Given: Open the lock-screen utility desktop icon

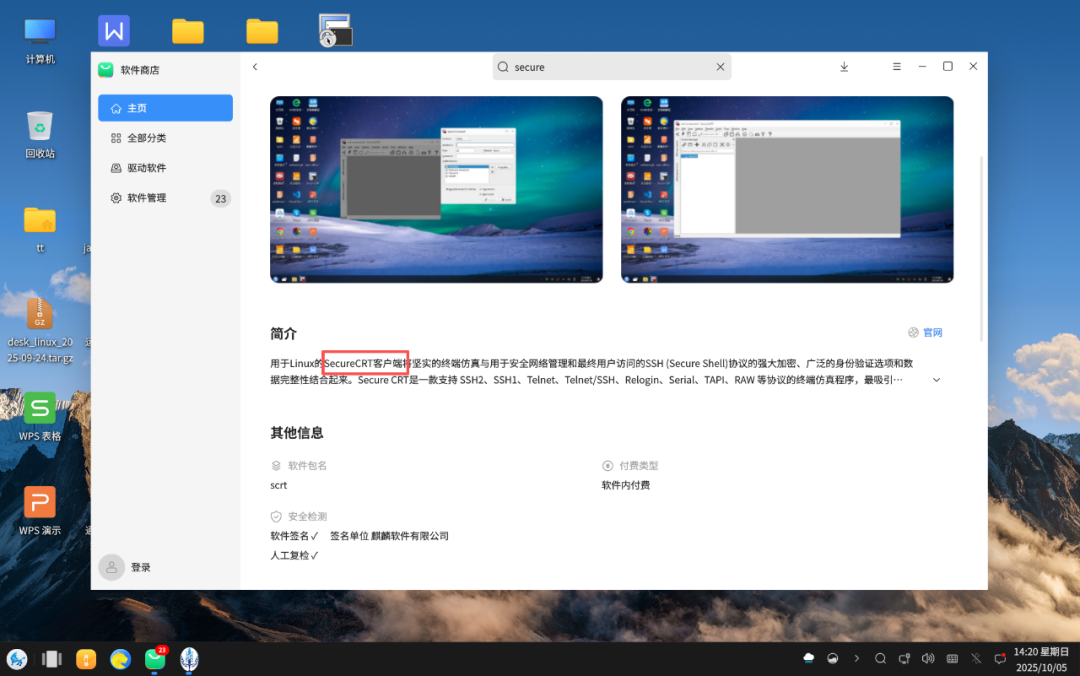Looking at the screenshot, I should (x=335, y=31).
